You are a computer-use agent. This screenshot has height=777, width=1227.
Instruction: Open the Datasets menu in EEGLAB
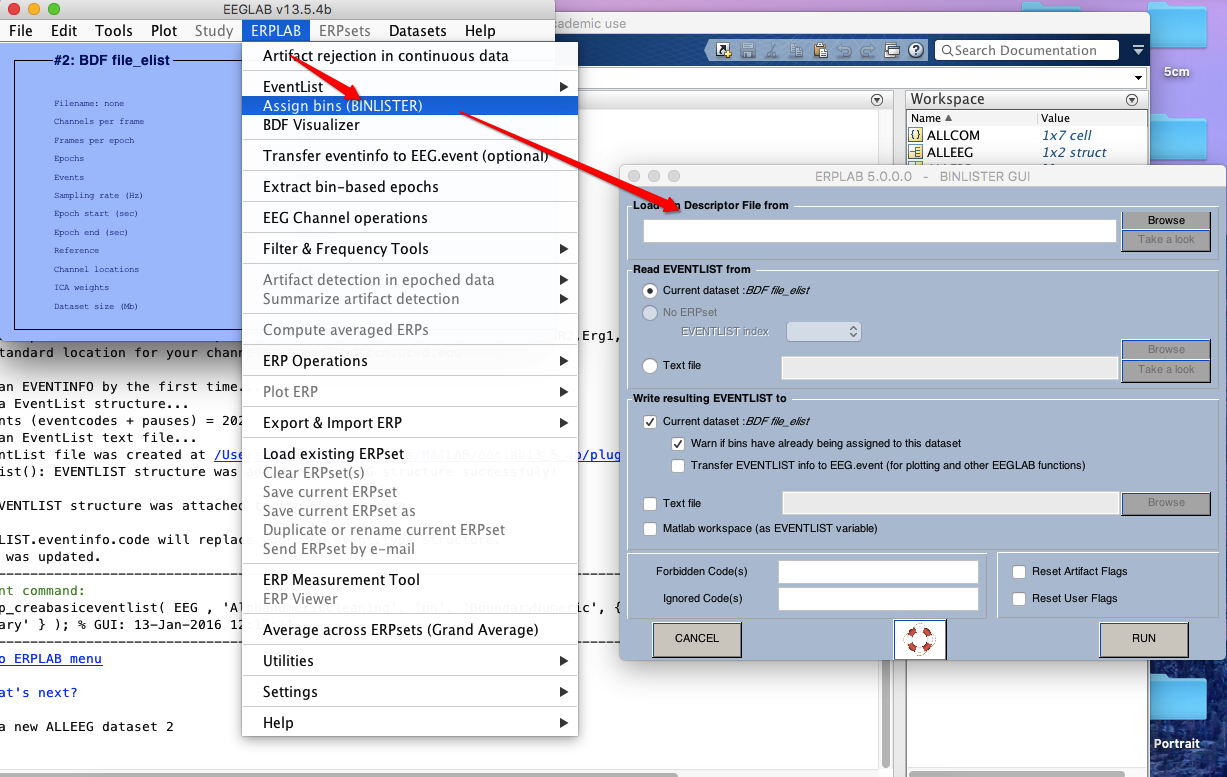[x=418, y=31]
